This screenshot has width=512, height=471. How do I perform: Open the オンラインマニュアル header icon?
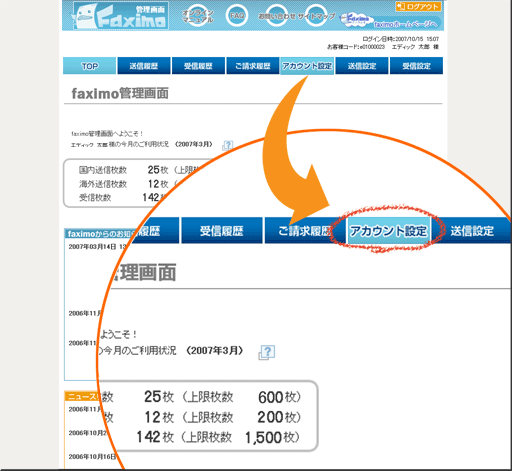[198, 16]
